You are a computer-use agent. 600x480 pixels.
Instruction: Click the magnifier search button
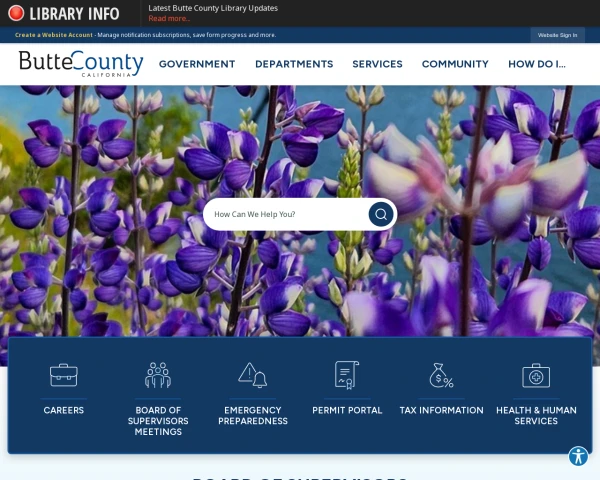coord(381,214)
